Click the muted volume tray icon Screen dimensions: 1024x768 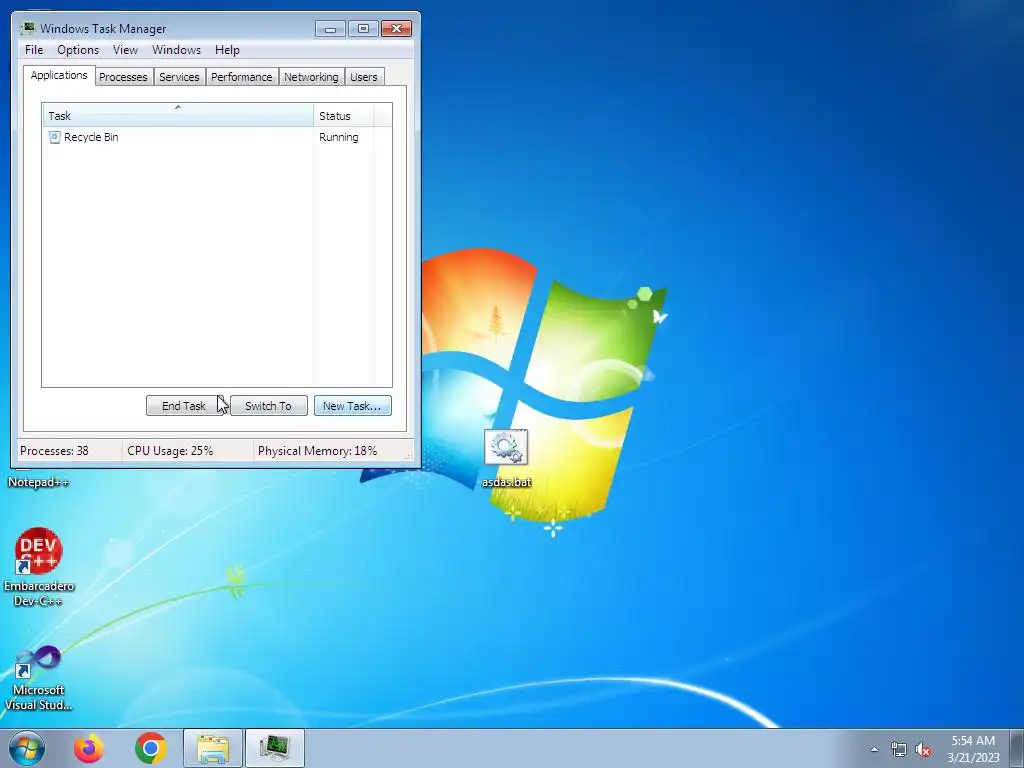(x=923, y=750)
